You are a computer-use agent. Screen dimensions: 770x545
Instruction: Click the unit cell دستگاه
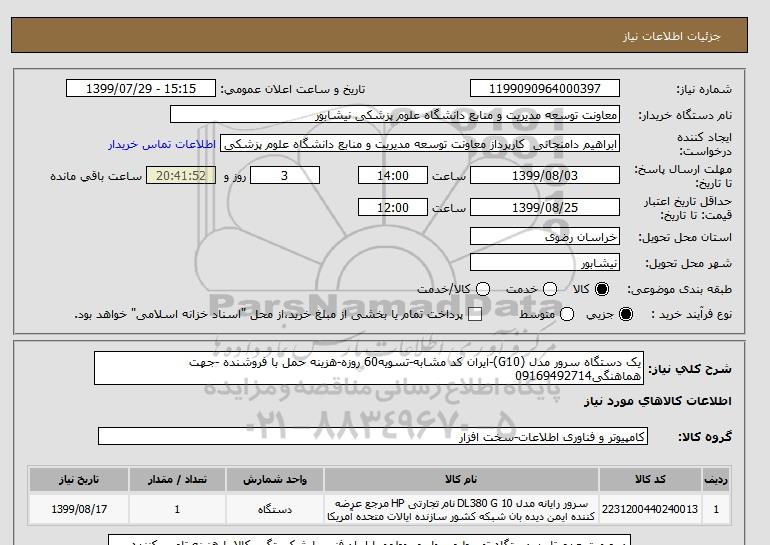click(275, 510)
